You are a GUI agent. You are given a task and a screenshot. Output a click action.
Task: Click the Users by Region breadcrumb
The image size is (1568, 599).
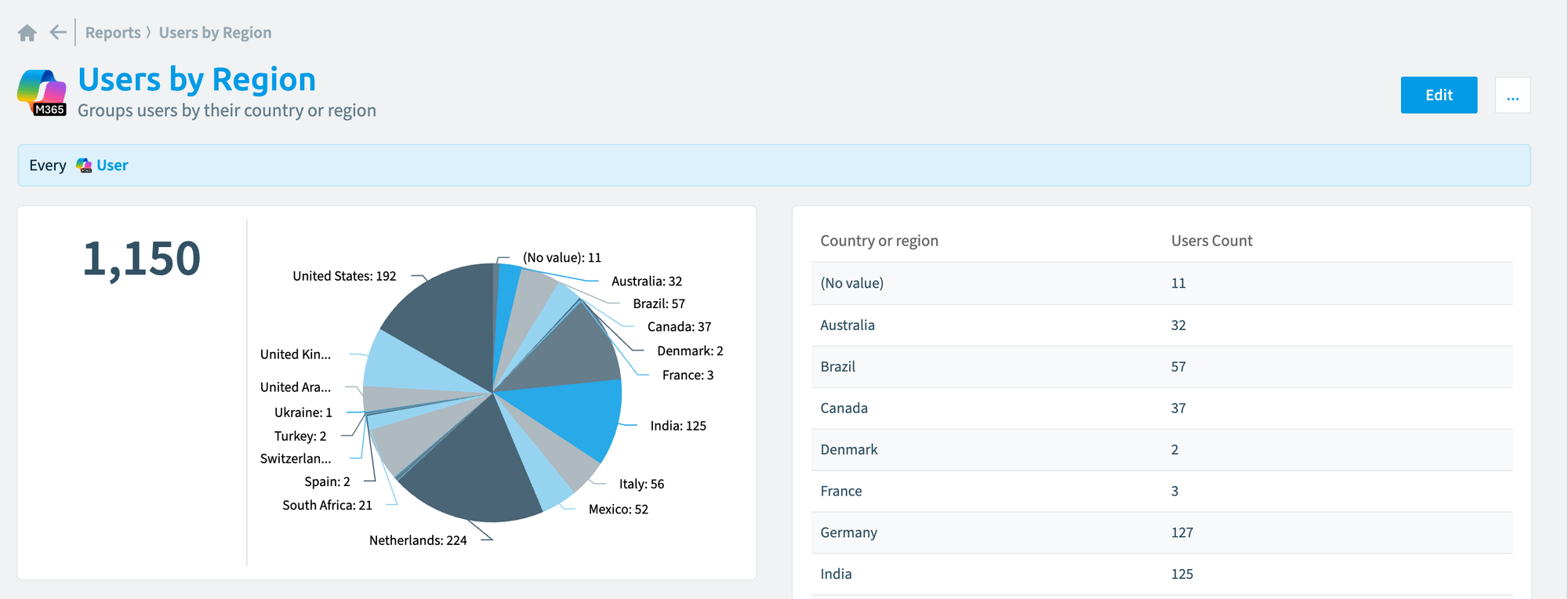click(x=216, y=33)
